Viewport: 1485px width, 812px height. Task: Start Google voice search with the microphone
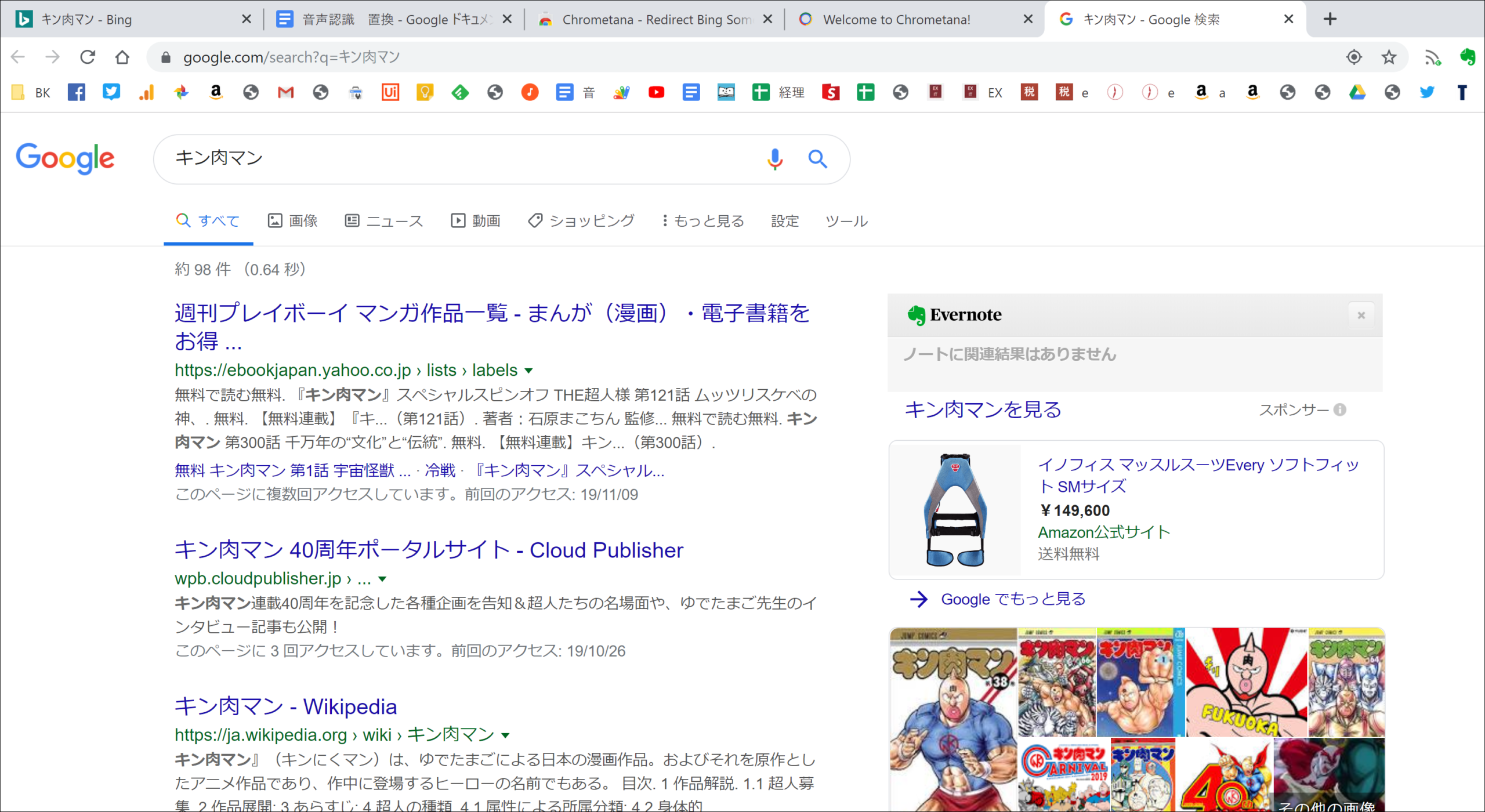[775, 158]
